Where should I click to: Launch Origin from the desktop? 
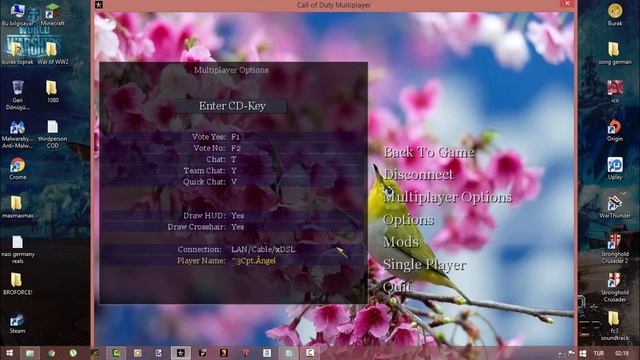click(615, 130)
